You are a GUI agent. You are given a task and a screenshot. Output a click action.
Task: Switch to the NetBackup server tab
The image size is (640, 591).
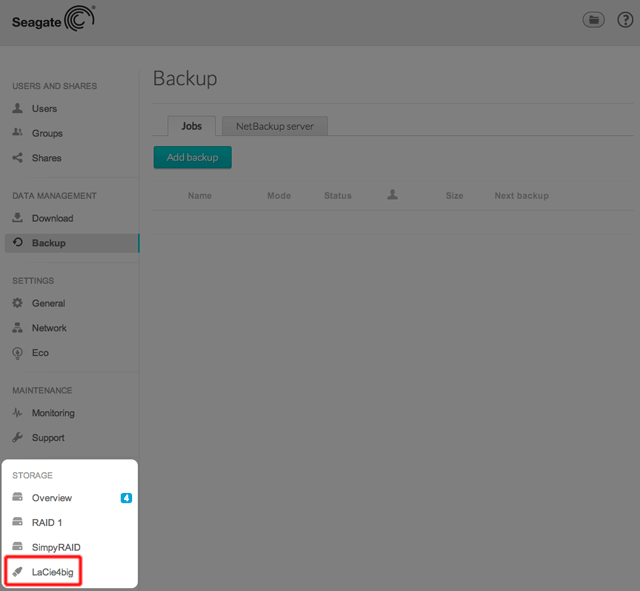275,126
